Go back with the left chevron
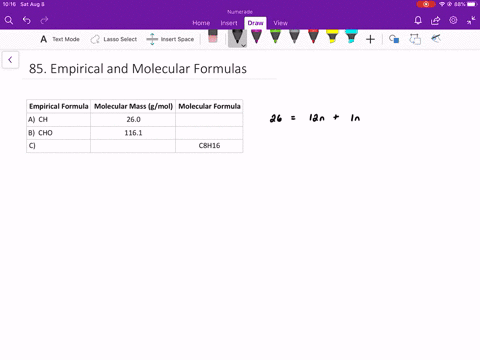Screen dimensions: 480x360 coord(10,60)
